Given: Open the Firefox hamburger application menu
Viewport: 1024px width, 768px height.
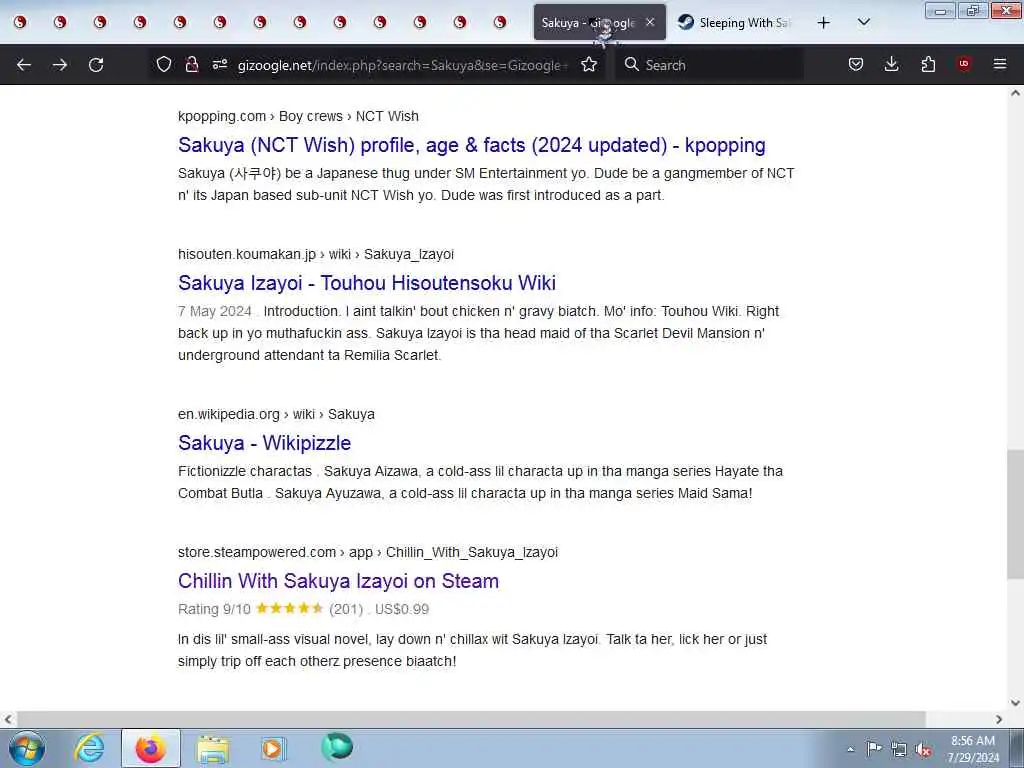Looking at the screenshot, I should coord(1000,64).
